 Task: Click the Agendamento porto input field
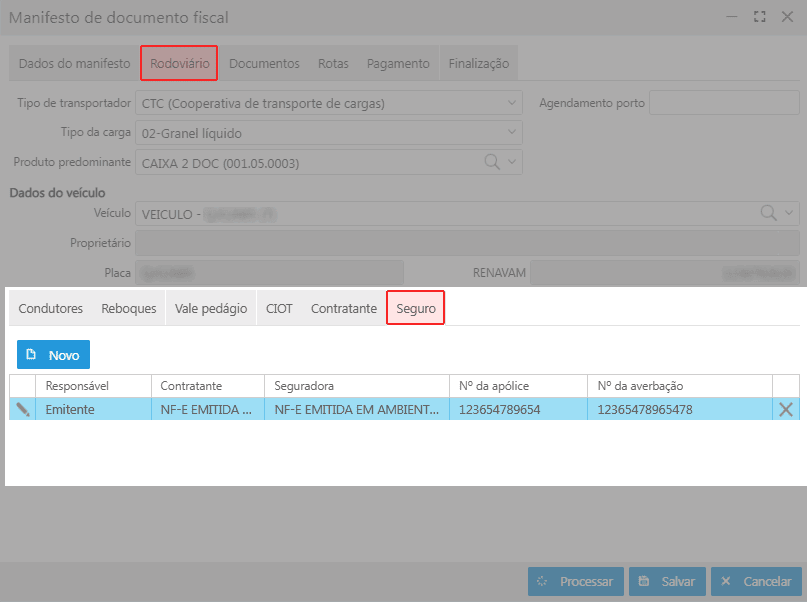[724, 103]
